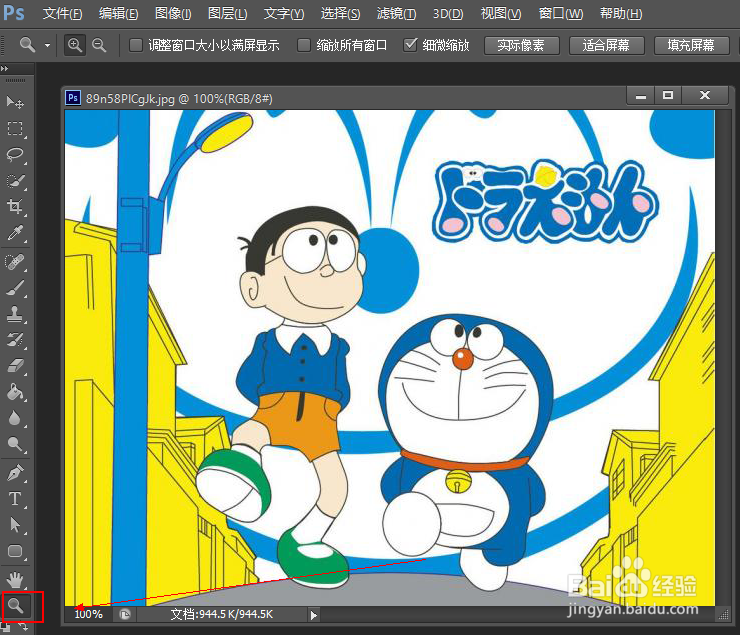740x635 pixels.
Task: Click the status bar preview icon beside 100%
Action: coord(125,614)
